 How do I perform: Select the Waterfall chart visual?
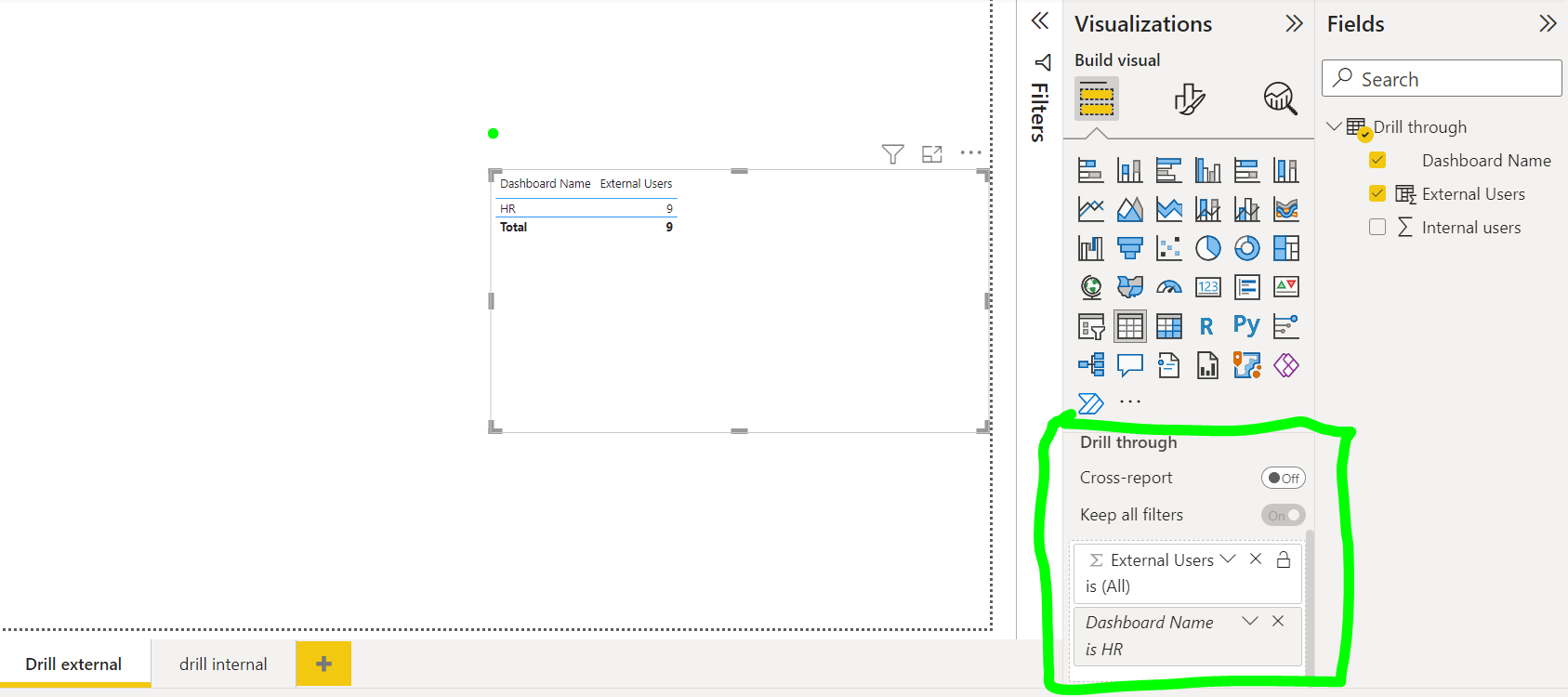(x=1091, y=248)
